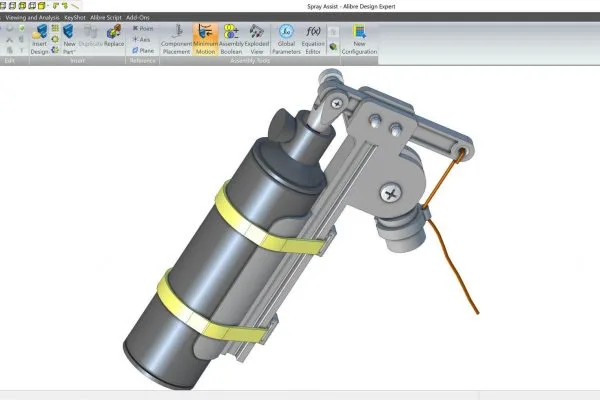Switch to the Add-Ons tab
The height and width of the screenshot is (400, 600).
(x=138, y=18)
